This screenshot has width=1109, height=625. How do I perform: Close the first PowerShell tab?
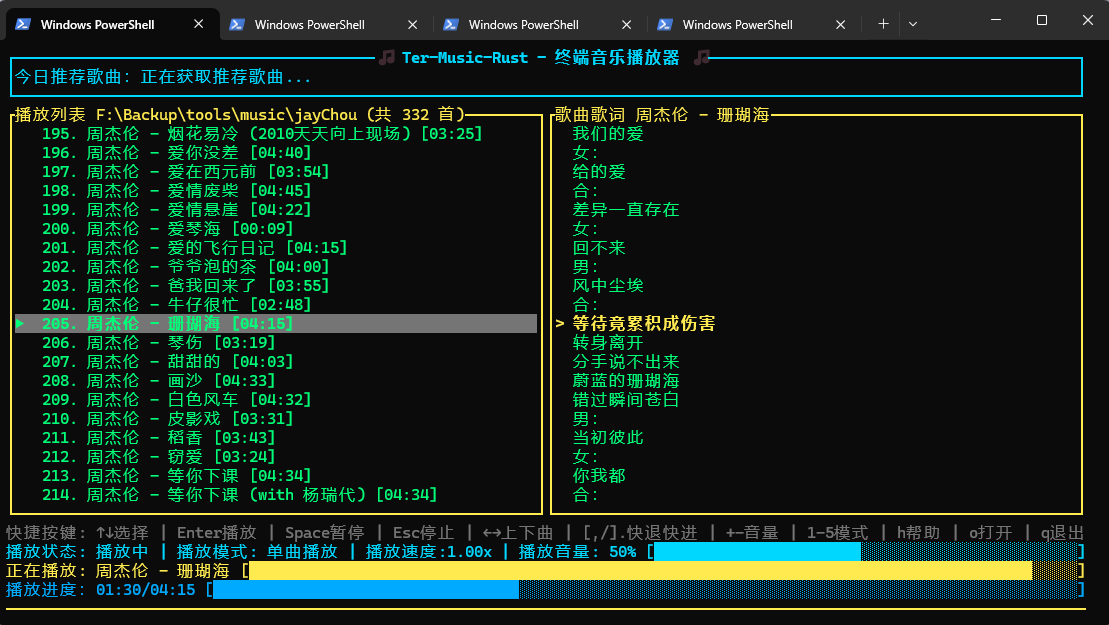point(199,24)
